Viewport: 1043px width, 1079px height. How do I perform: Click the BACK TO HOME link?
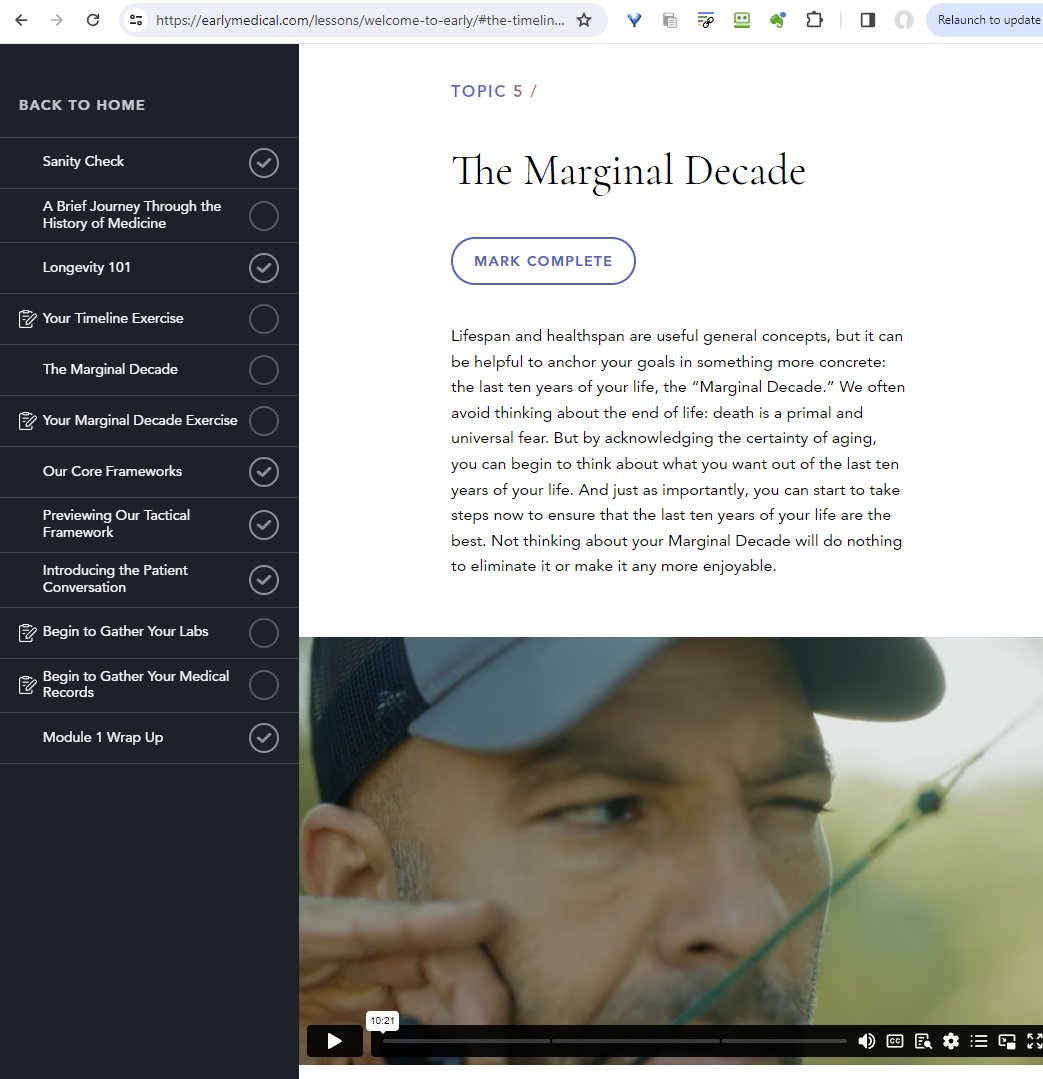82,105
